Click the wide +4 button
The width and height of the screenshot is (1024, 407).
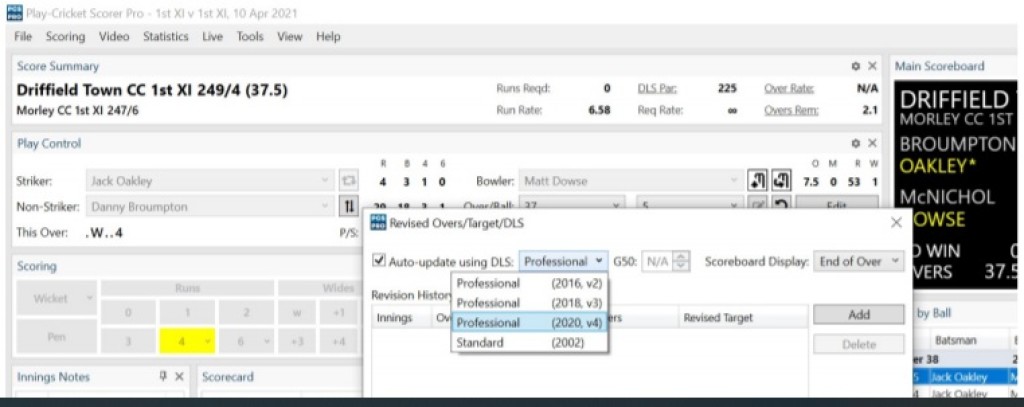click(338, 340)
